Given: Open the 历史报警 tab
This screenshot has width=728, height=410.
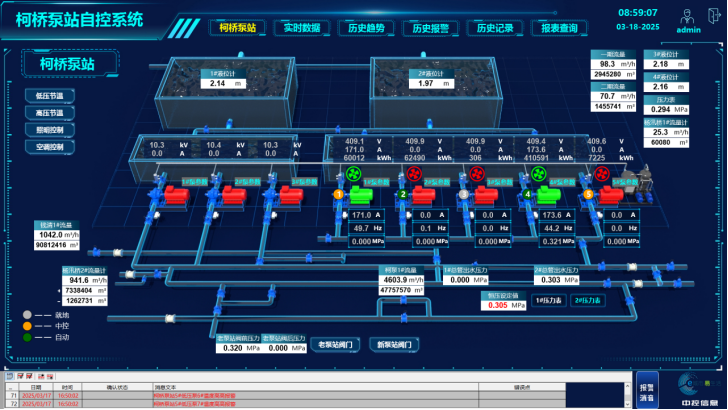Looking at the screenshot, I should (430, 28).
